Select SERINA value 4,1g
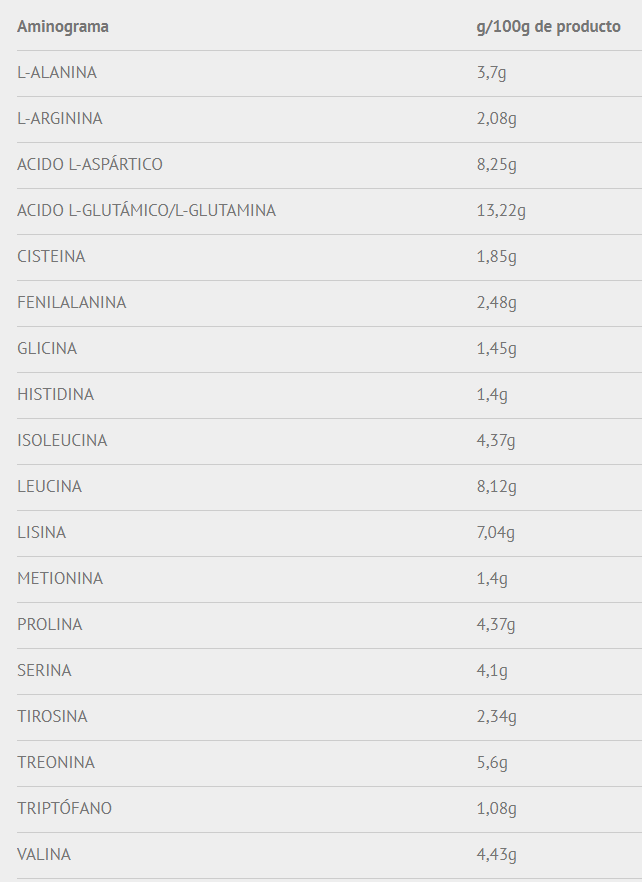The width and height of the screenshot is (642, 882). (x=492, y=671)
